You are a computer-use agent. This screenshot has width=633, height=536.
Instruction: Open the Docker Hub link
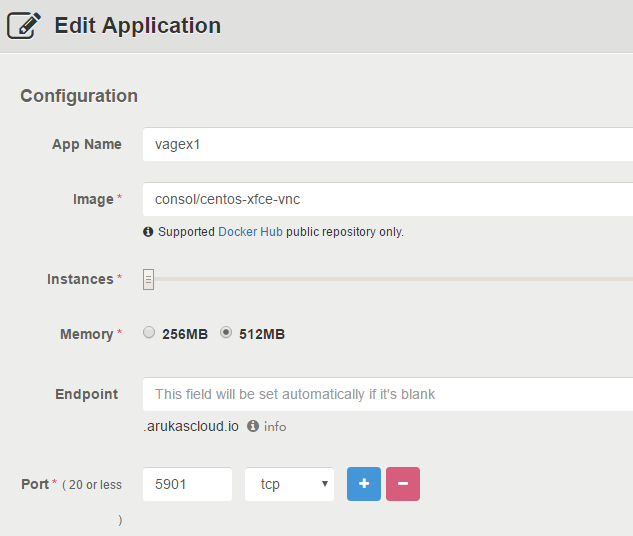click(x=251, y=231)
